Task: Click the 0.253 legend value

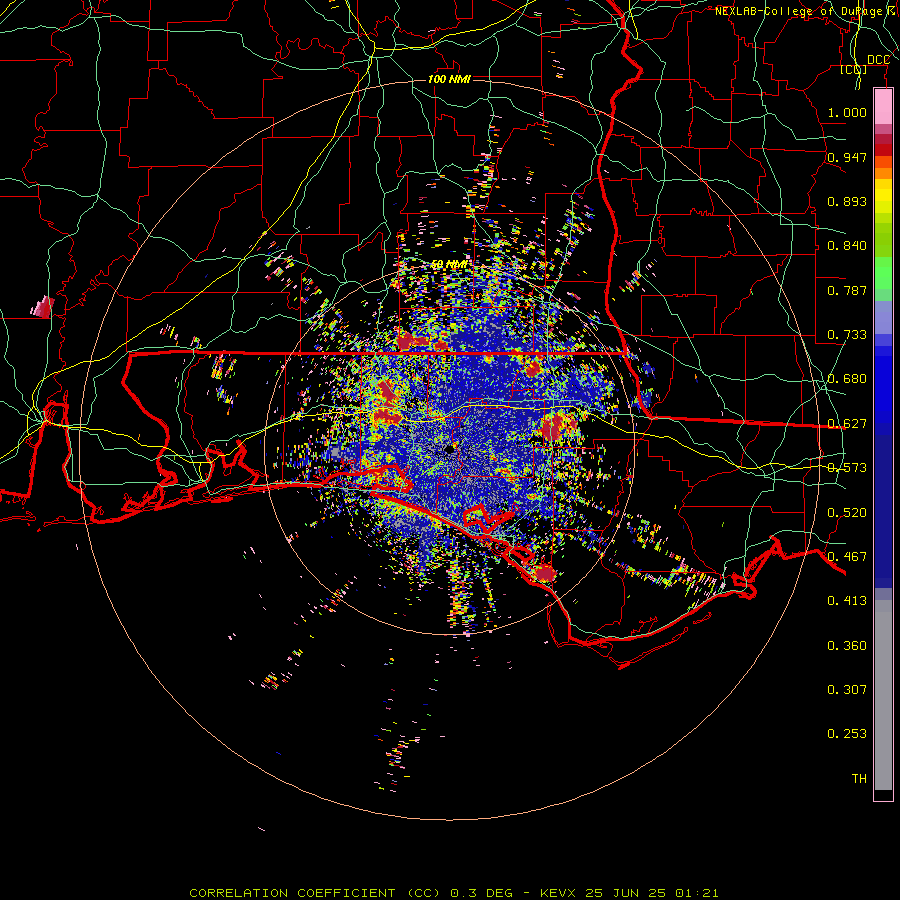Action: (x=847, y=734)
